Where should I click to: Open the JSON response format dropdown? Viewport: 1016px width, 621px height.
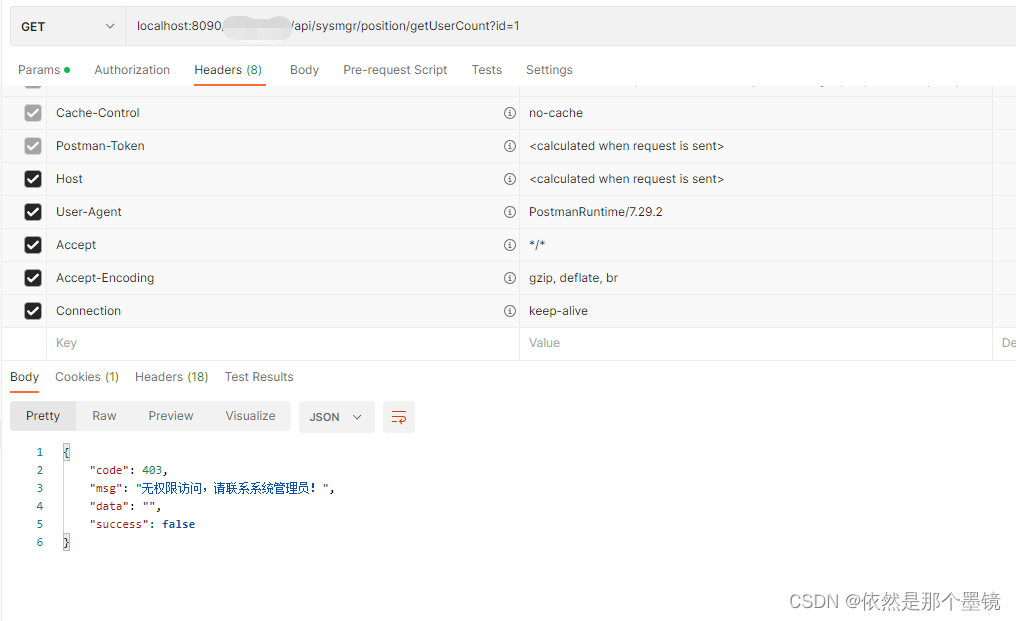336,416
